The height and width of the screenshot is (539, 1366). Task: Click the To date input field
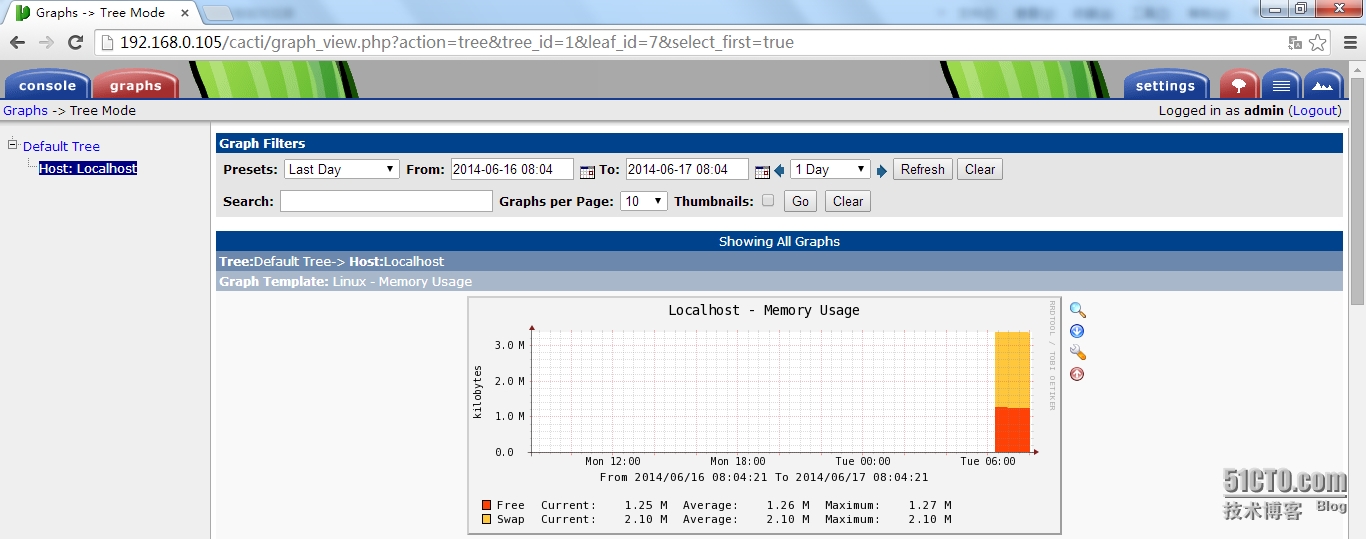pyautogui.click(x=687, y=169)
